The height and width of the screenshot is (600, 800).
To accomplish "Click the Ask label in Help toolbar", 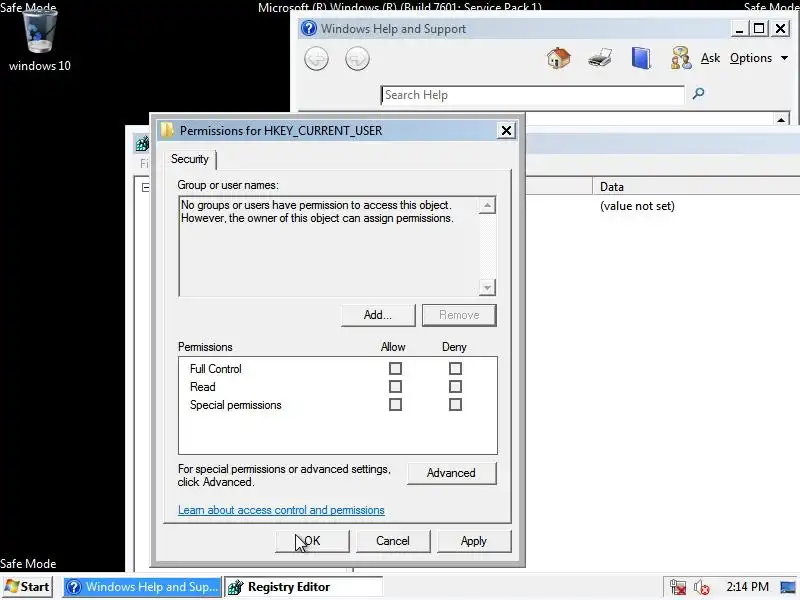I will pos(710,58).
